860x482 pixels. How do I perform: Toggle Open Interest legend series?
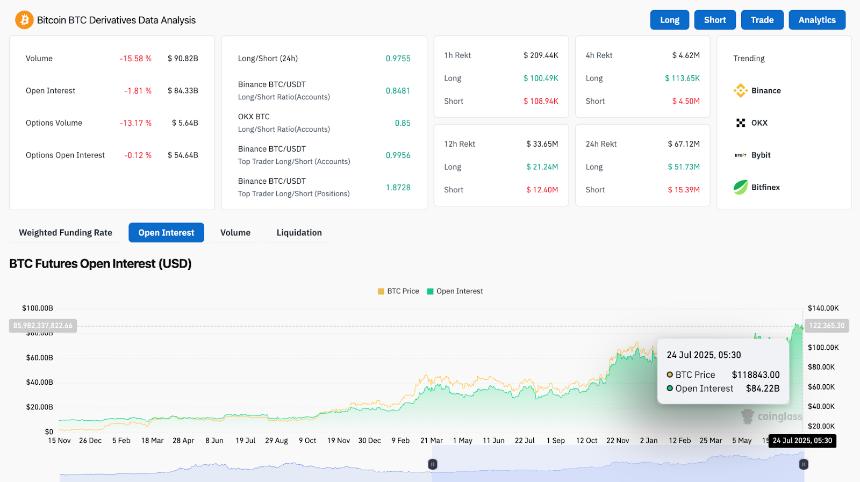455,291
